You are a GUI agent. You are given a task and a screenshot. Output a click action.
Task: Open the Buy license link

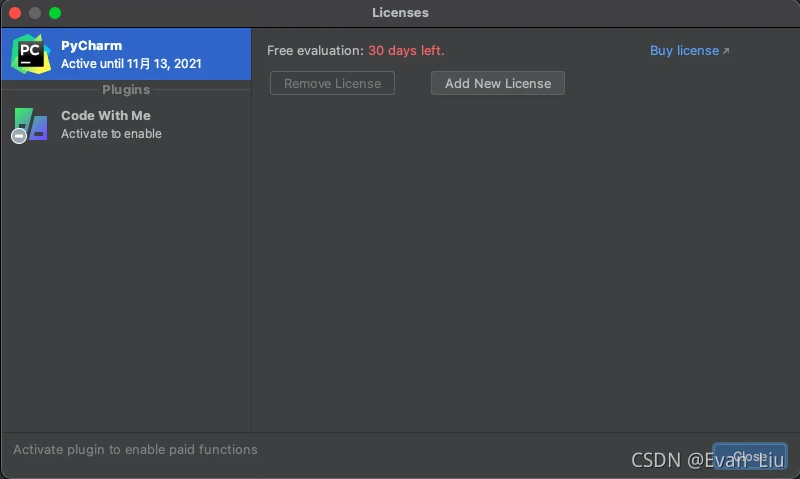684,50
